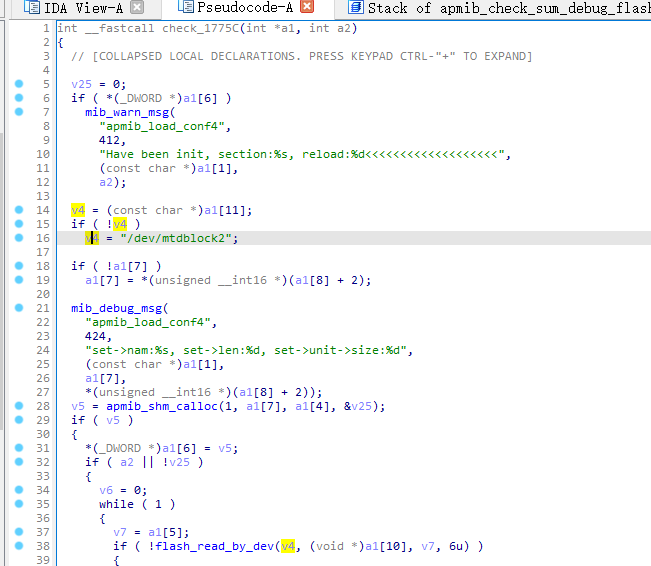
Task: Click the Stack view tab icon
Action: (356, 7)
